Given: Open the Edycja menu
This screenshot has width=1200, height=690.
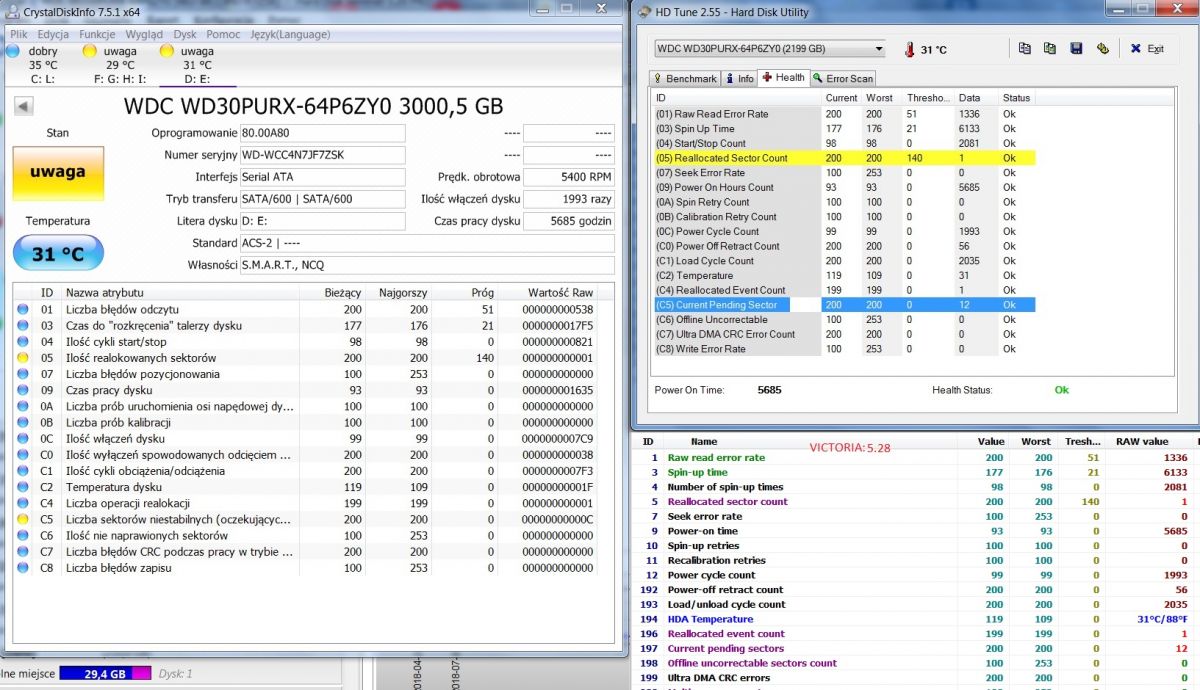Looking at the screenshot, I should pos(52,34).
